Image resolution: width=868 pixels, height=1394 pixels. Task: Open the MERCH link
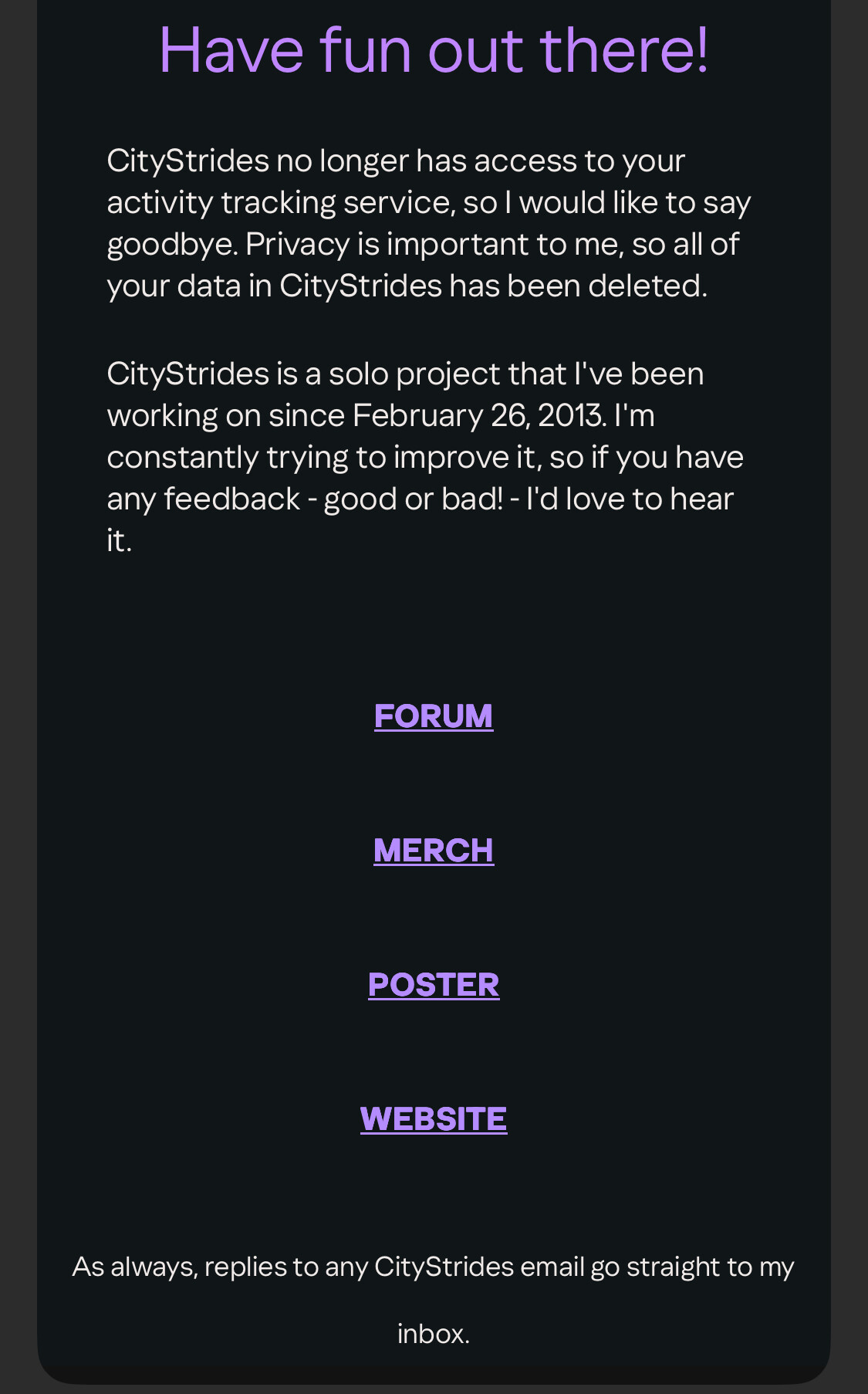(433, 850)
